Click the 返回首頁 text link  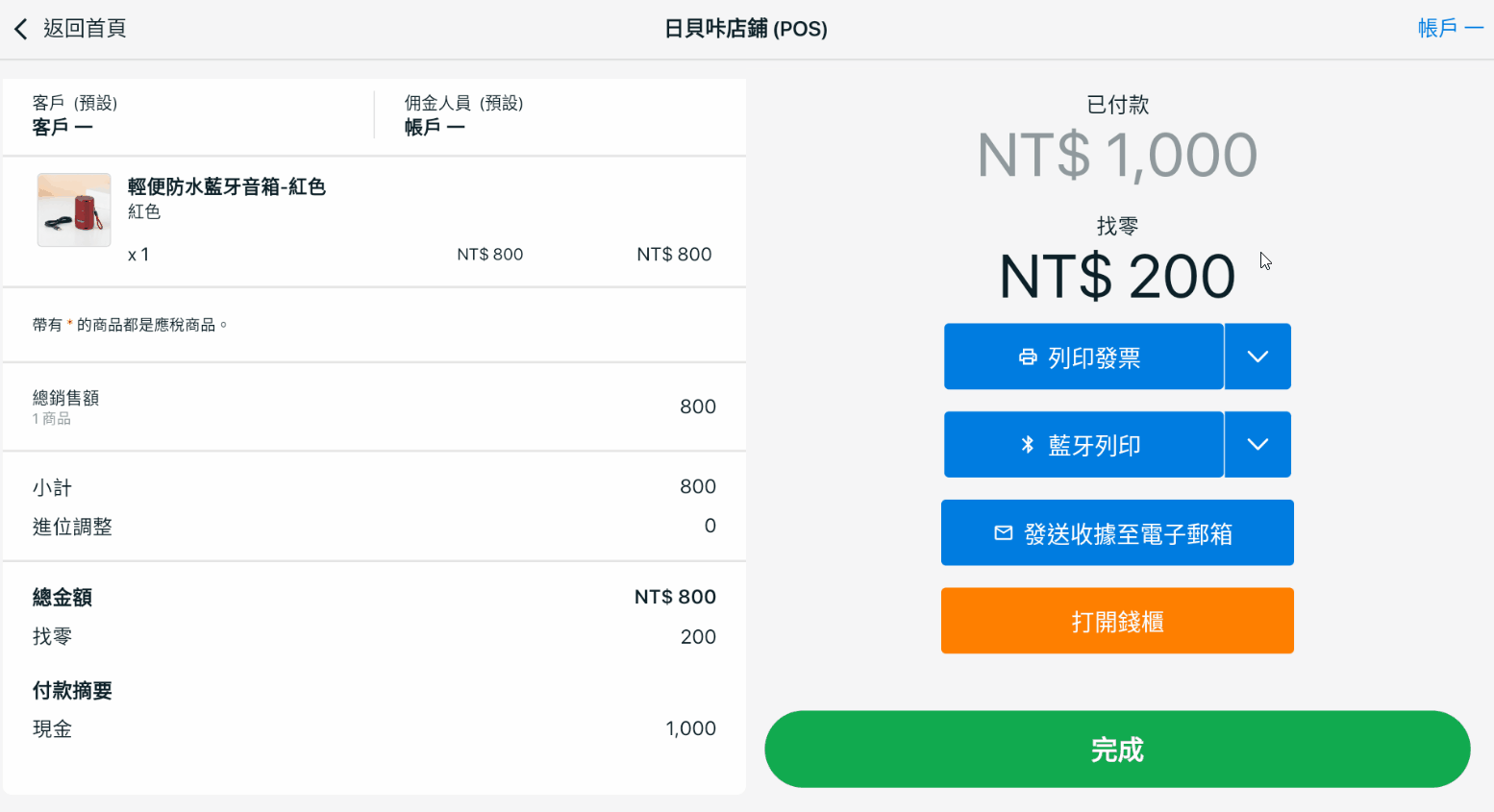point(85,29)
